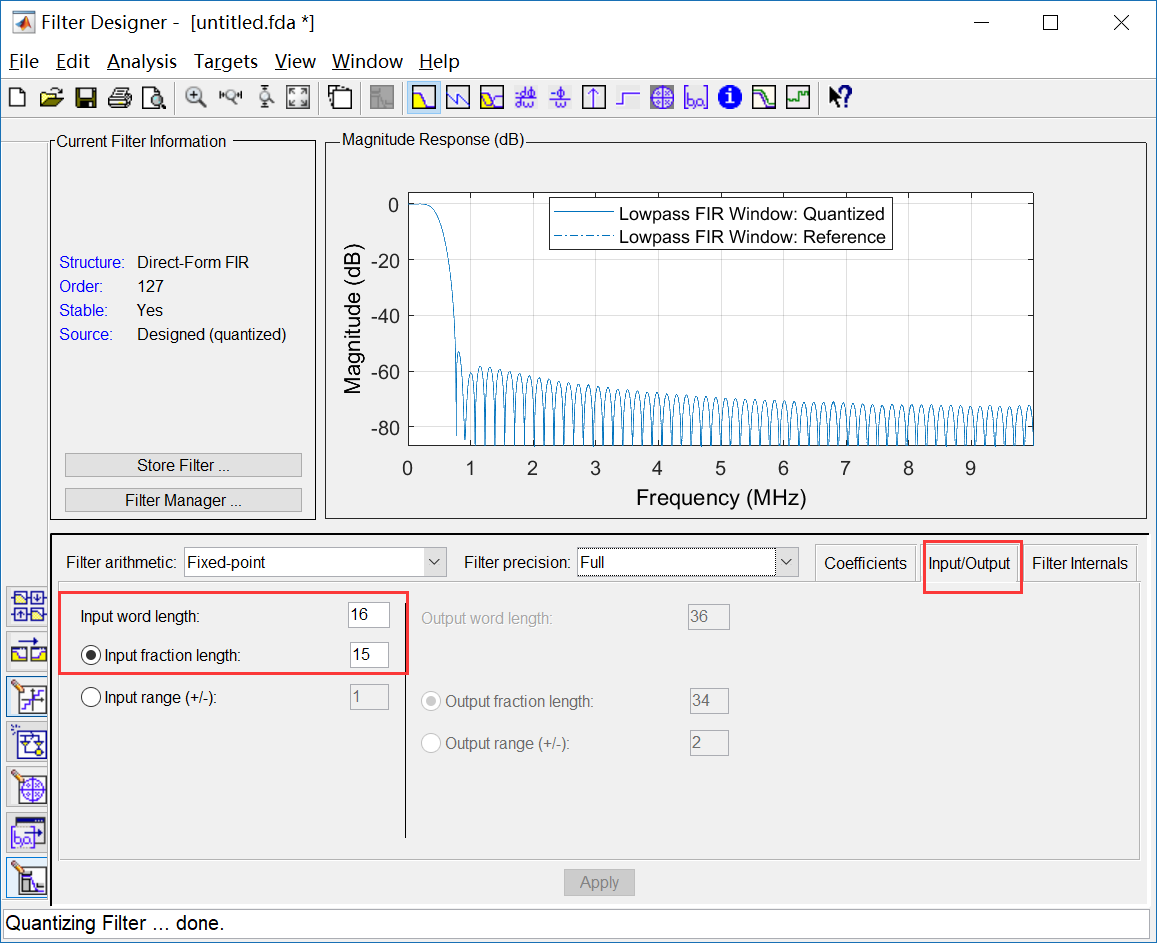Click the Input fraction length field
This screenshot has height=943, width=1157.
(369, 654)
